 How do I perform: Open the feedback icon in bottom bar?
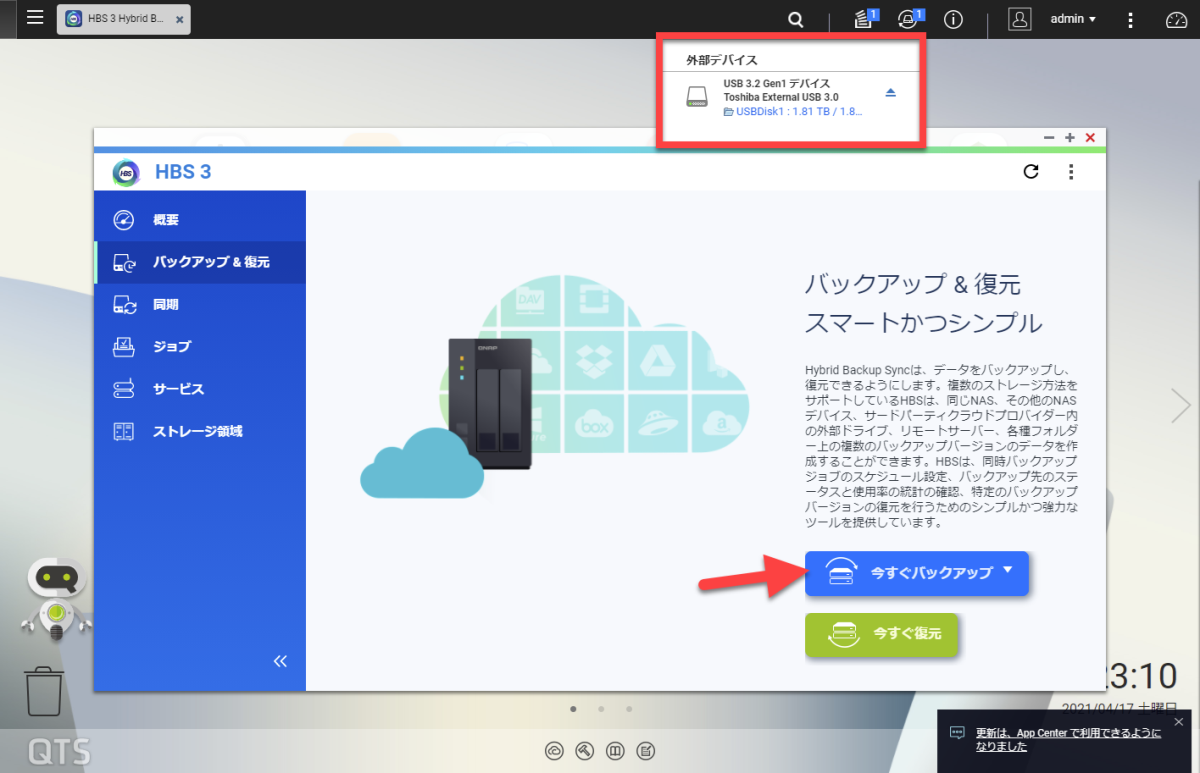tap(647, 751)
